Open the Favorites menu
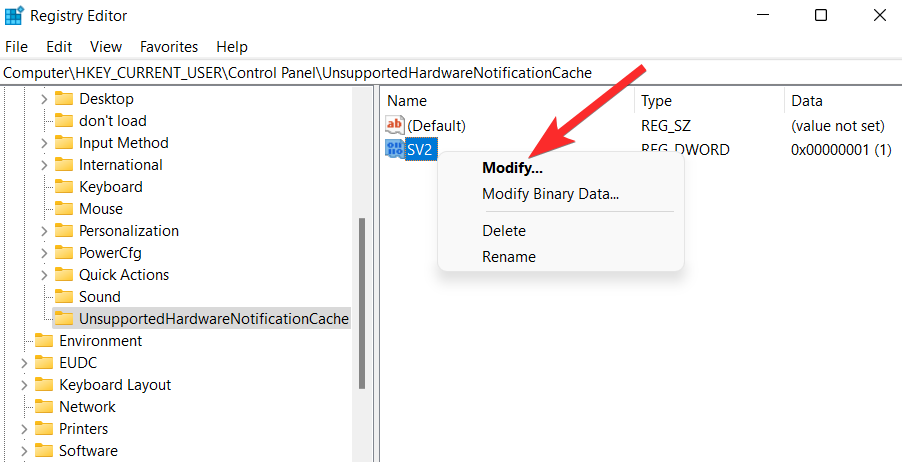Image resolution: width=902 pixels, height=462 pixels. pyautogui.click(x=169, y=47)
